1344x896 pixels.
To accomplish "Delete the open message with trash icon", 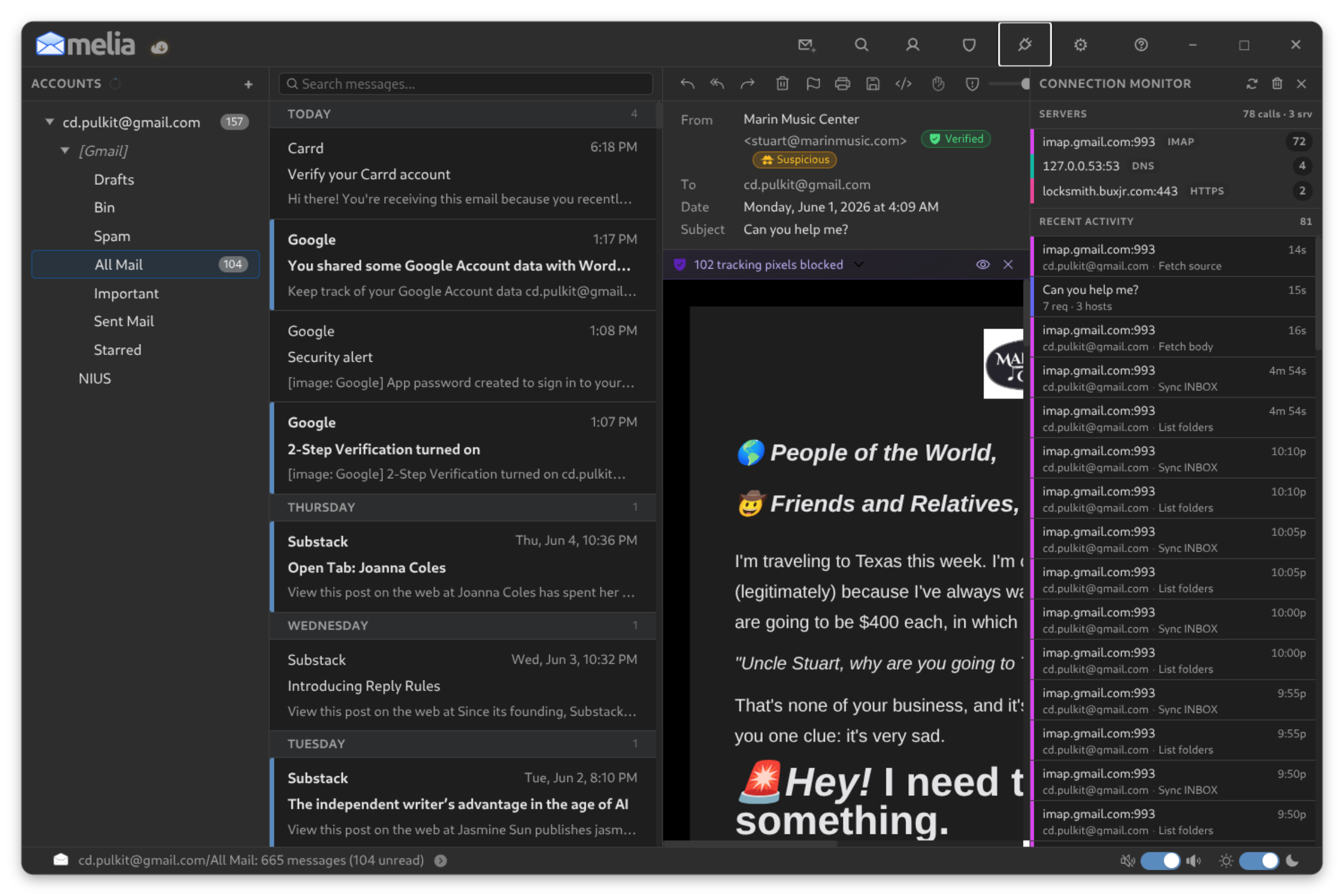I will pos(782,84).
